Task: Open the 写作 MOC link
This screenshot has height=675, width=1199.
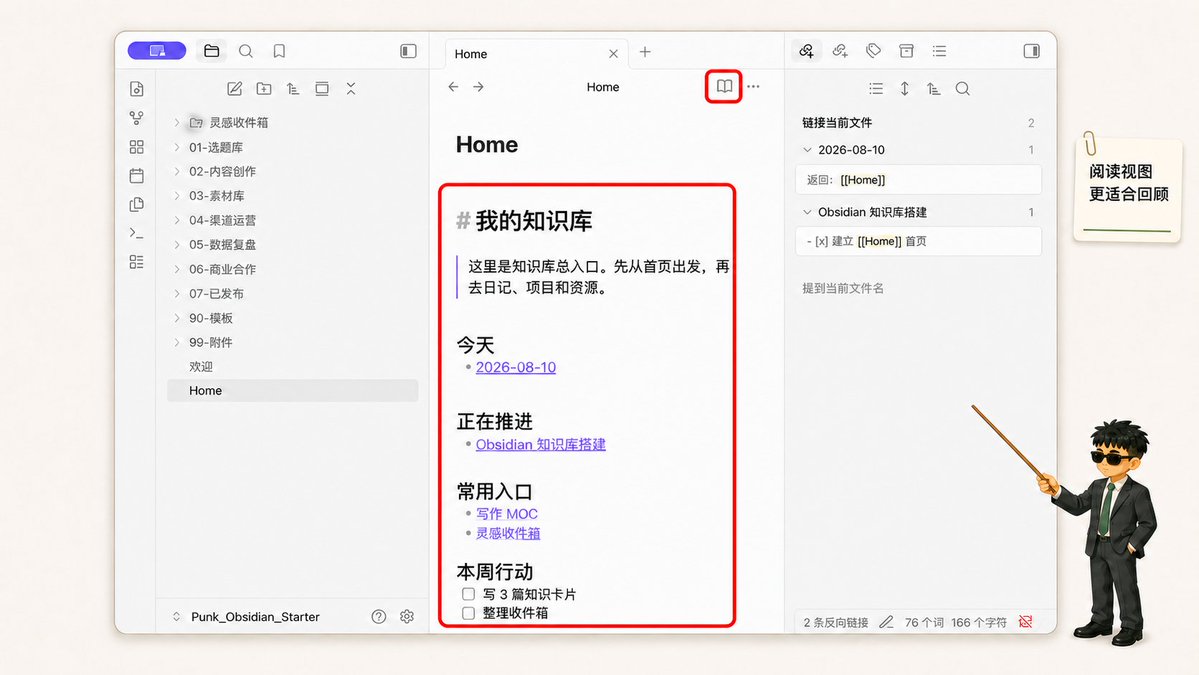Action: point(506,514)
